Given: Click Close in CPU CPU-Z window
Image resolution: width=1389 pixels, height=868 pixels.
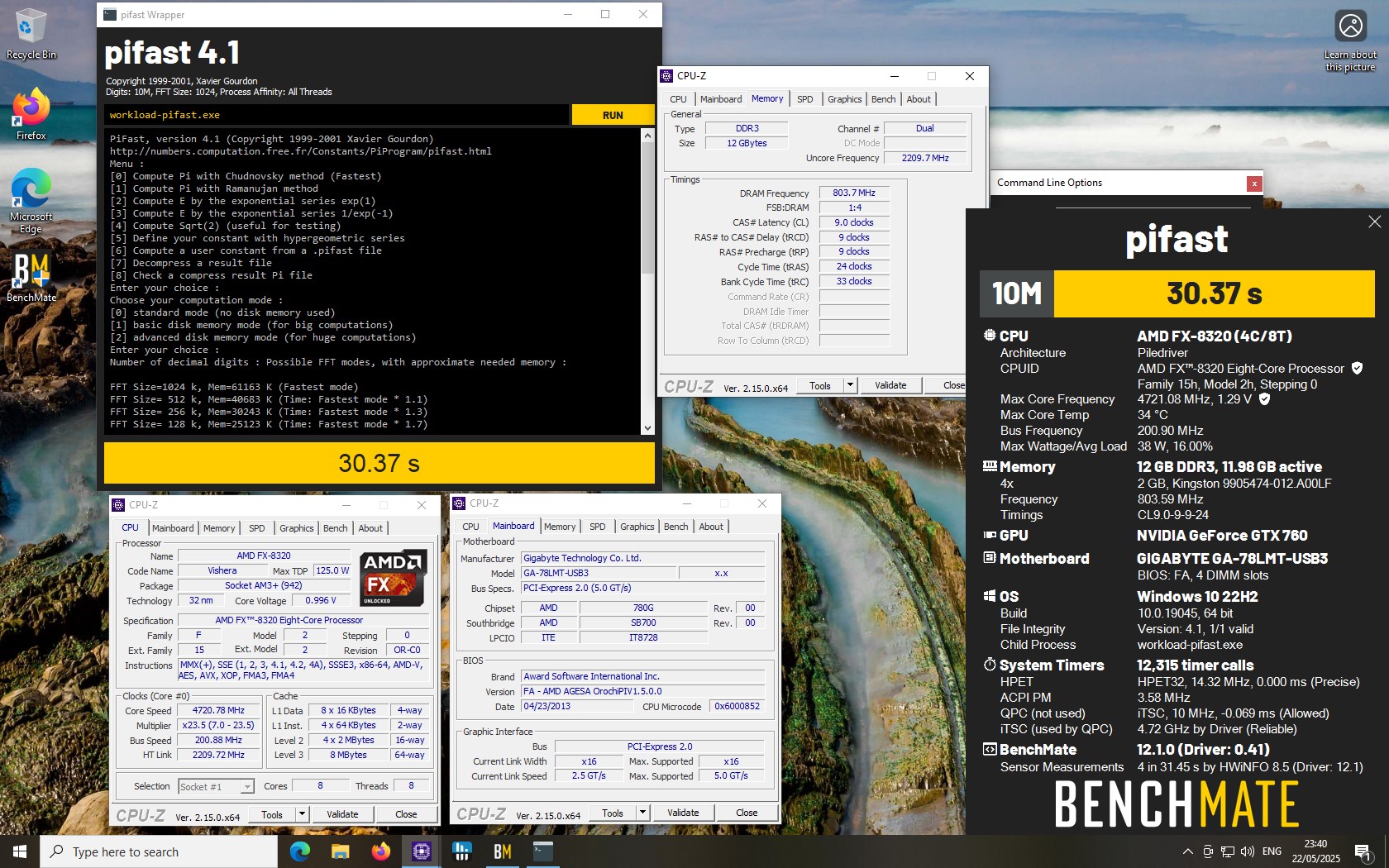Looking at the screenshot, I should pyautogui.click(x=406, y=814).
